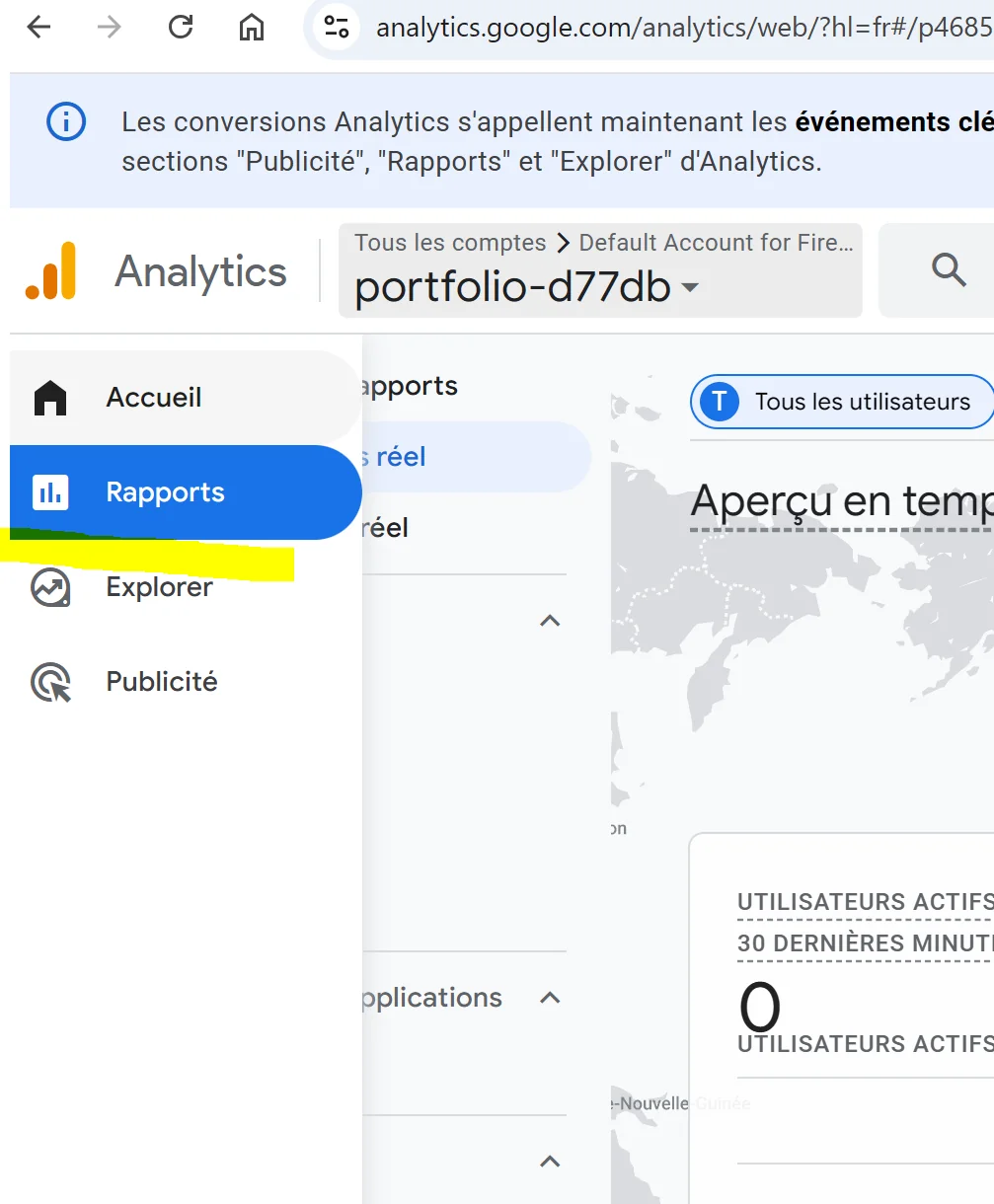Image resolution: width=994 pixels, height=1204 pixels.
Task: Click the analytics.google.com address bar URL
Action: tap(683, 27)
